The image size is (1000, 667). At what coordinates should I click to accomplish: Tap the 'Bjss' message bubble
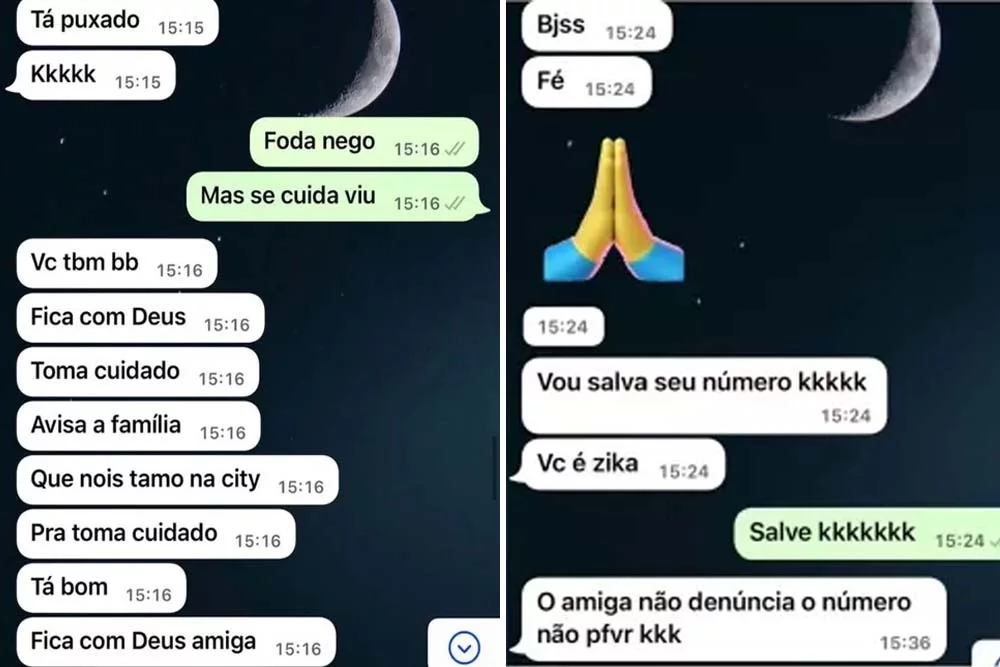tap(596, 26)
